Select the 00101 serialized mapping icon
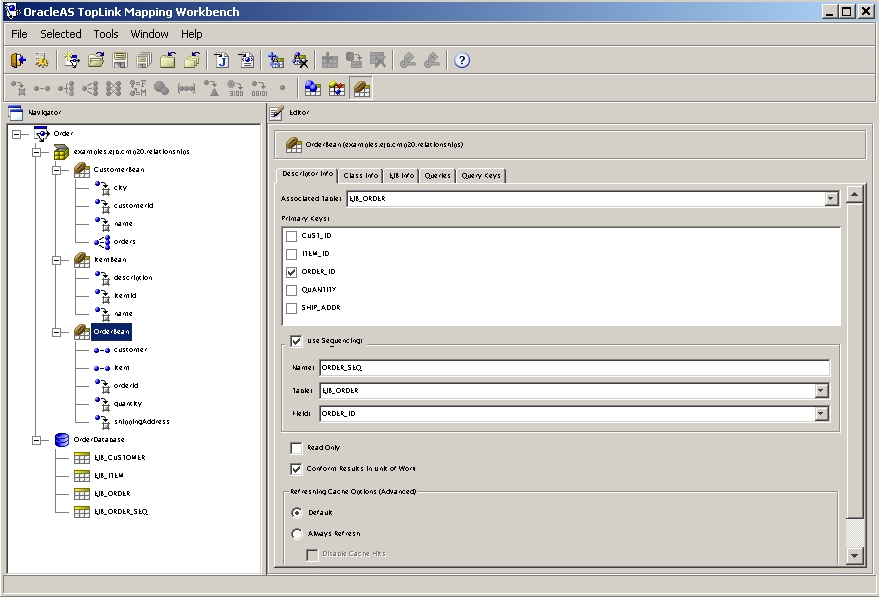 click(259, 88)
